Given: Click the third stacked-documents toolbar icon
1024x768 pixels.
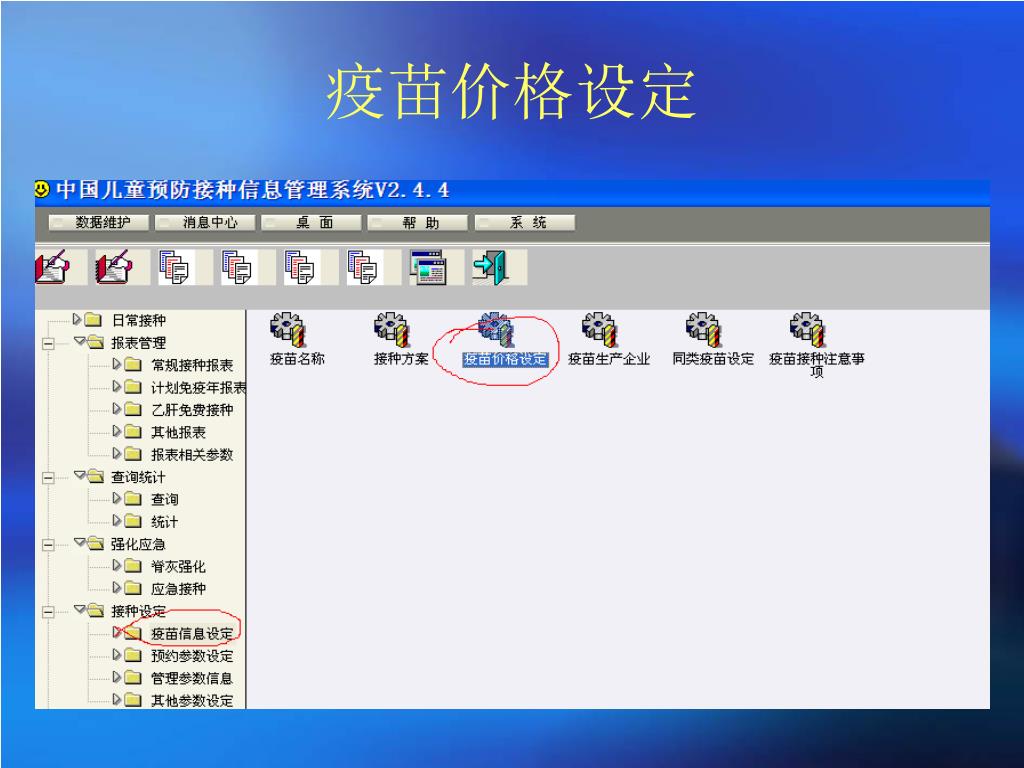Looking at the screenshot, I should 302,267.
